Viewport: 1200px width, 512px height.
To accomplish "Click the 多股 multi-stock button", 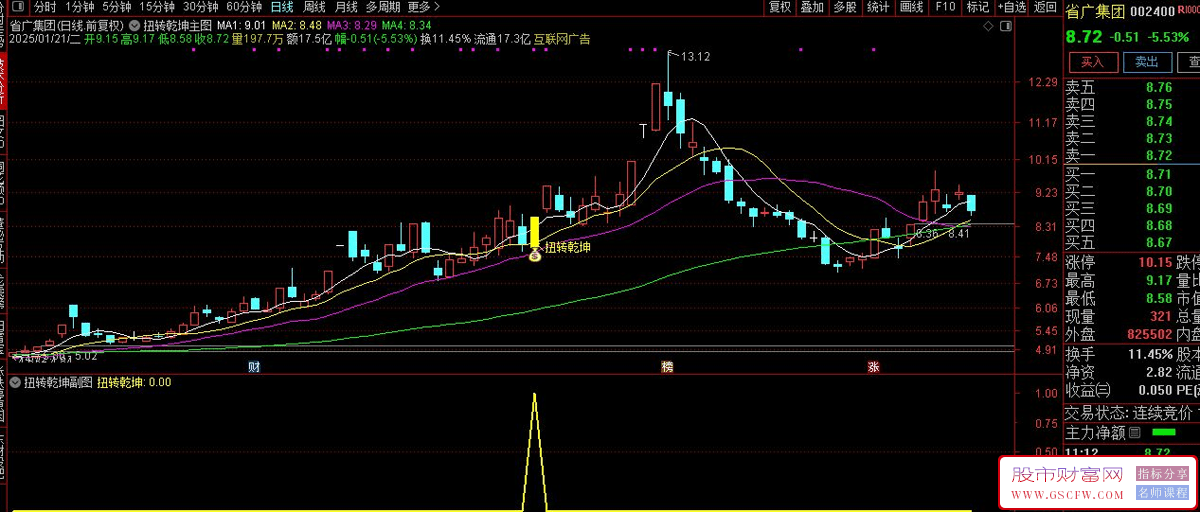I will 845,7.
